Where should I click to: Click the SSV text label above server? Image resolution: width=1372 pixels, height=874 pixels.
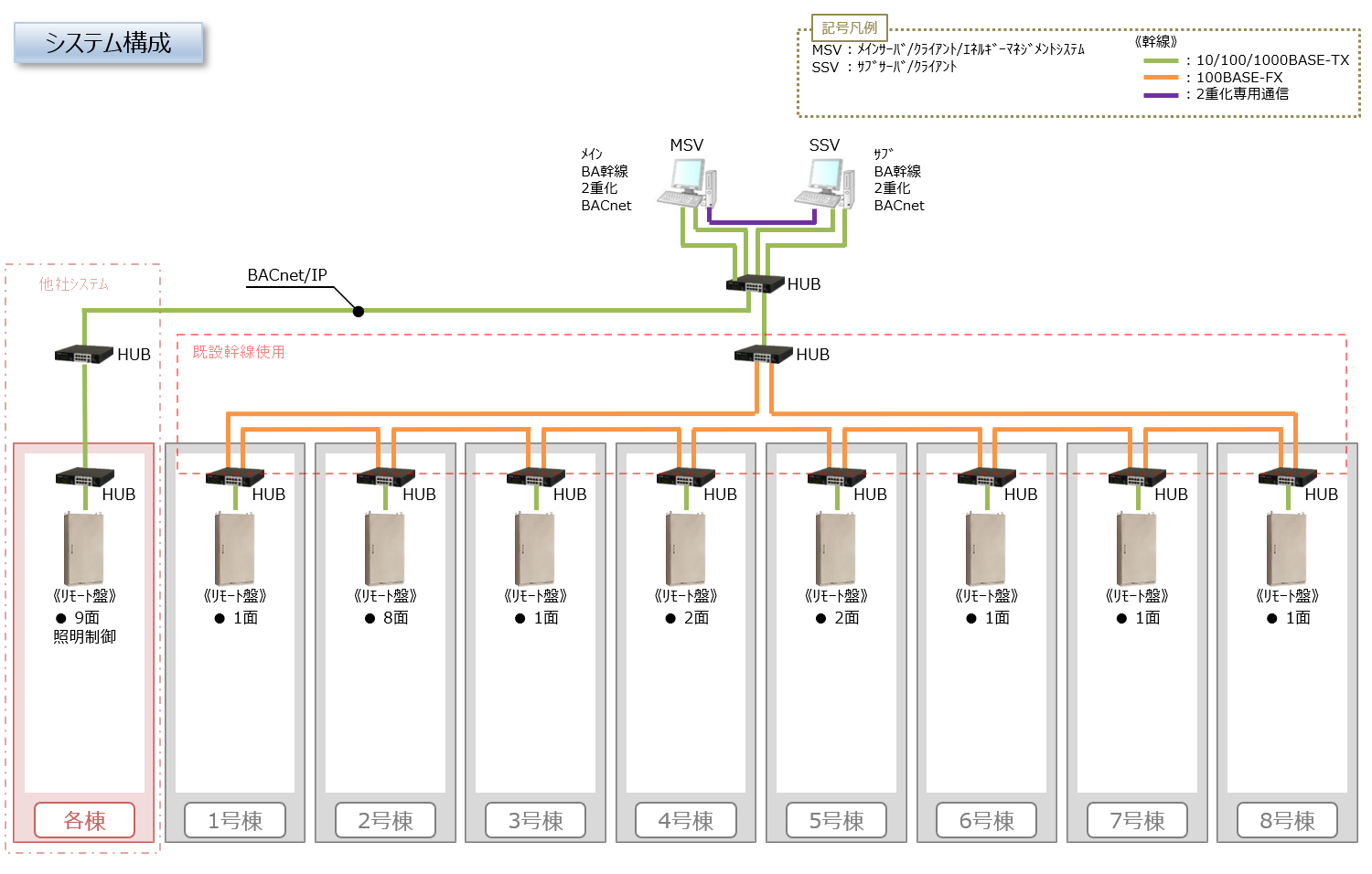(x=824, y=145)
